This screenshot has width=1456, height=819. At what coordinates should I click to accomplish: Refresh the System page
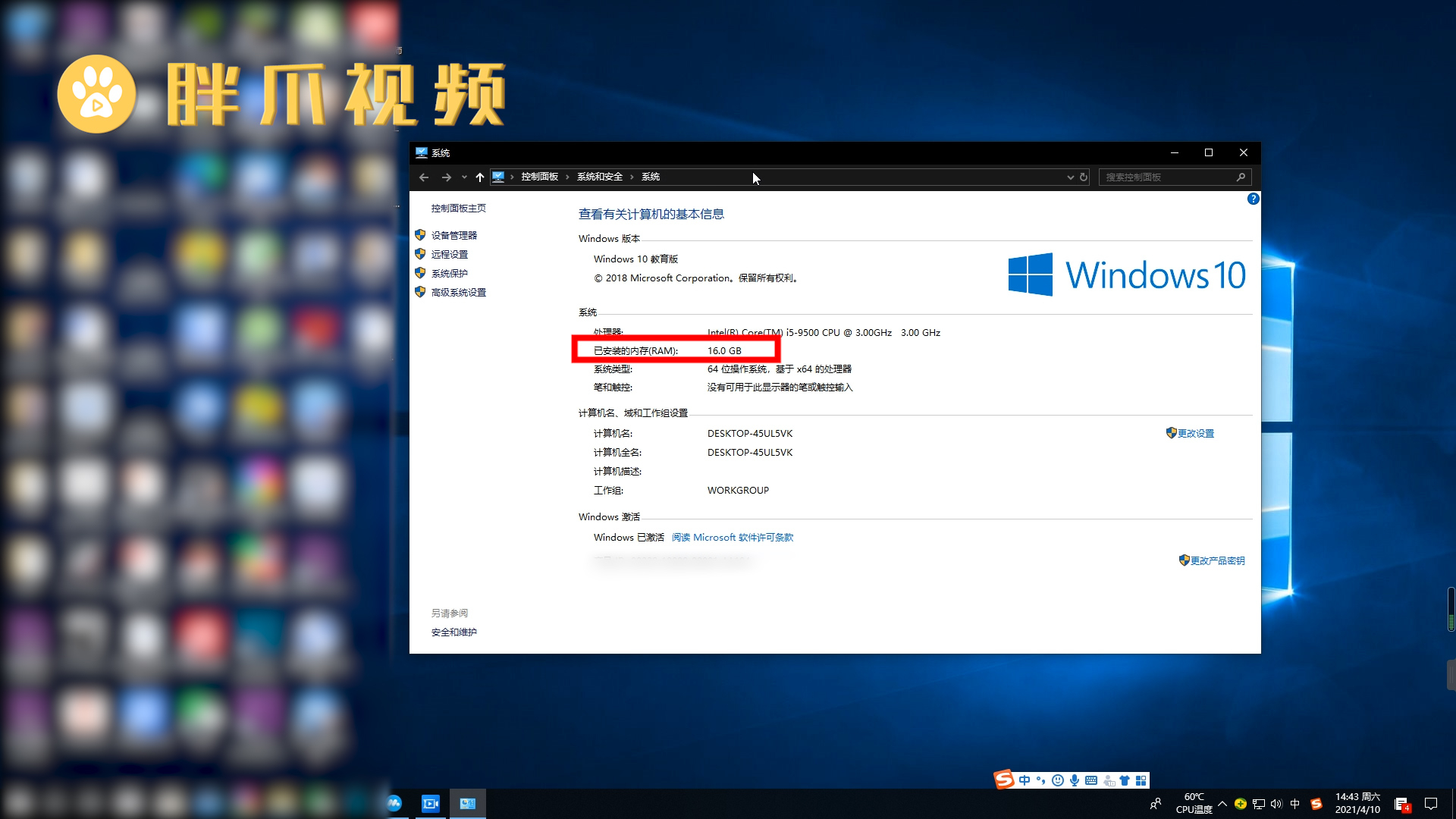click(x=1084, y=177)
